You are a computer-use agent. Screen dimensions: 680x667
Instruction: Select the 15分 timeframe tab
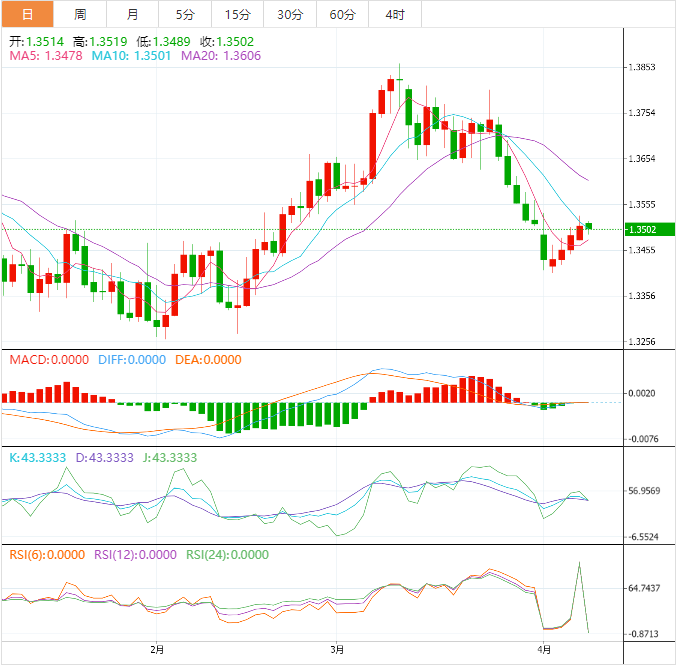(x=237, y=14)
